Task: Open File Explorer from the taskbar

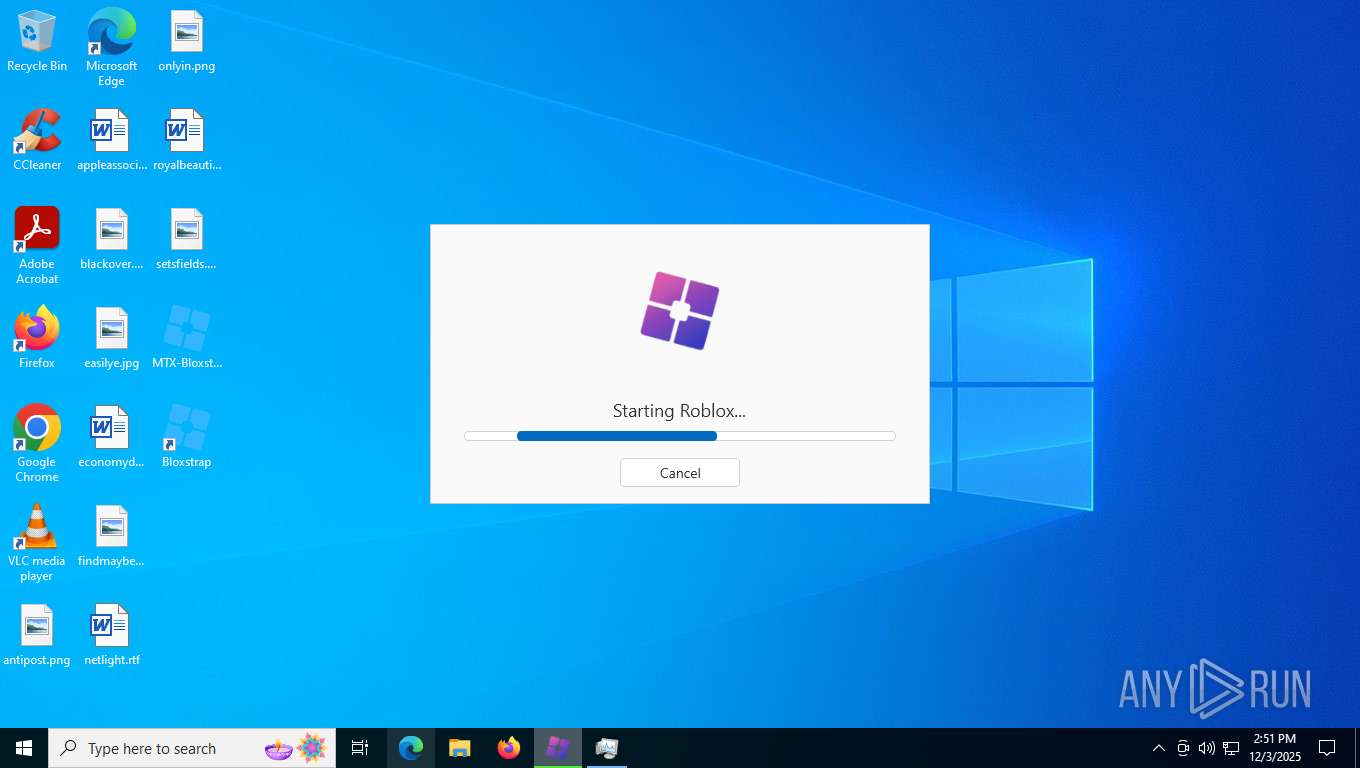Action: (x=460, y=748)
